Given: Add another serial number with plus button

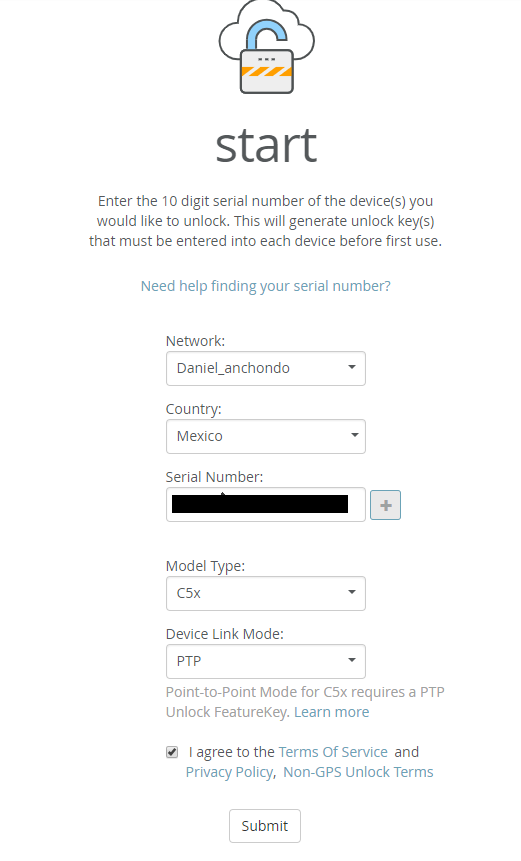Looking at the screenshot, I should [385, 505].
